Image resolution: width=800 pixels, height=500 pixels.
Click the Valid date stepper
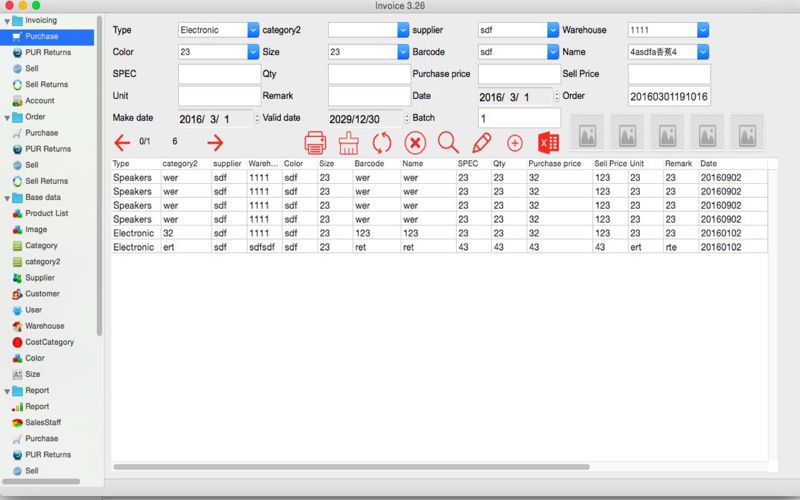tap(407, 118)
